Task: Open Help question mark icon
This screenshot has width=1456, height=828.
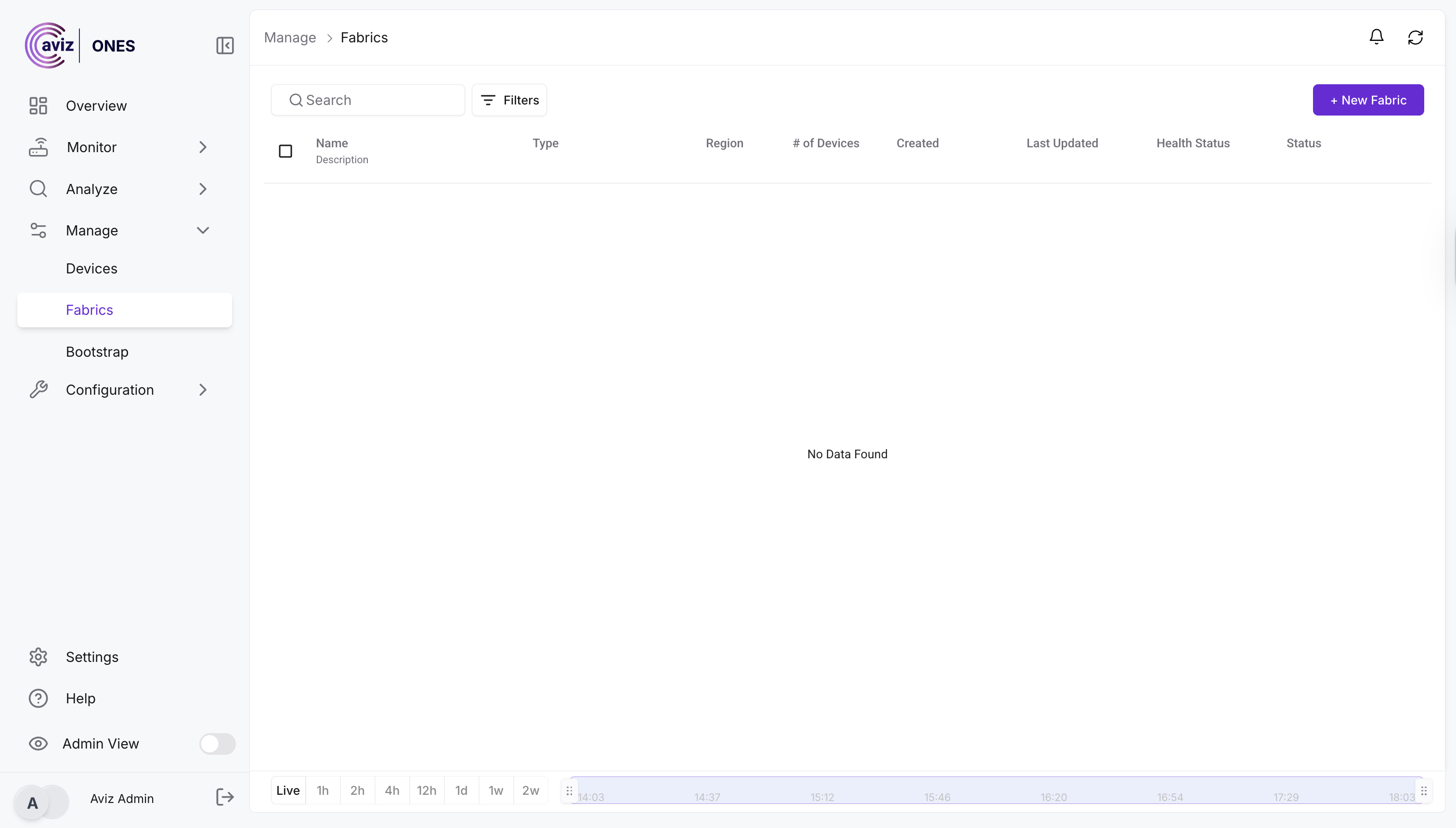Action: click(x=38, y=699)
